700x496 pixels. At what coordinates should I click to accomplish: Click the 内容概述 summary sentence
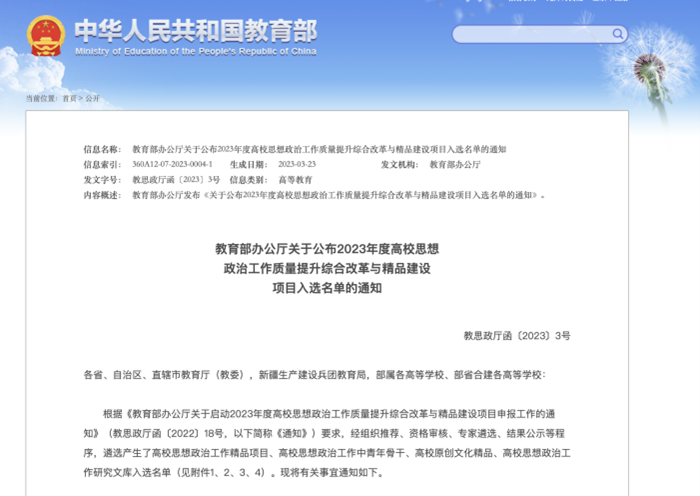pyautogui.click(x=339, y=195)
